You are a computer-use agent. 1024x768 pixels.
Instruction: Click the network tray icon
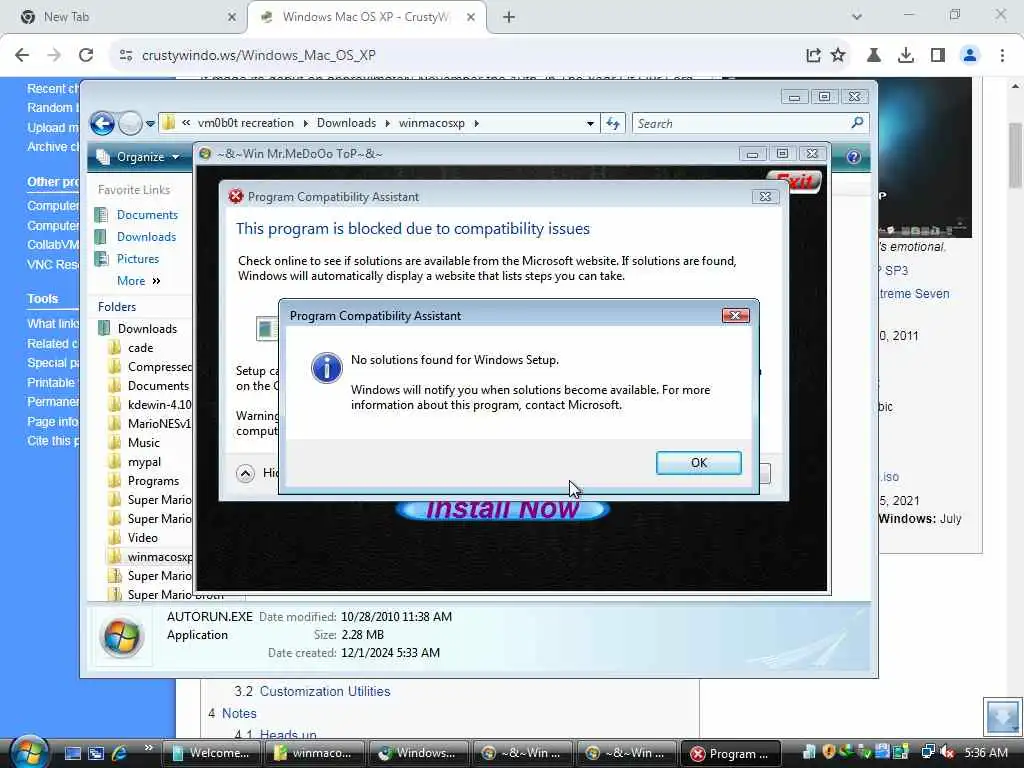pyautogui.click(x=928, y=752)
